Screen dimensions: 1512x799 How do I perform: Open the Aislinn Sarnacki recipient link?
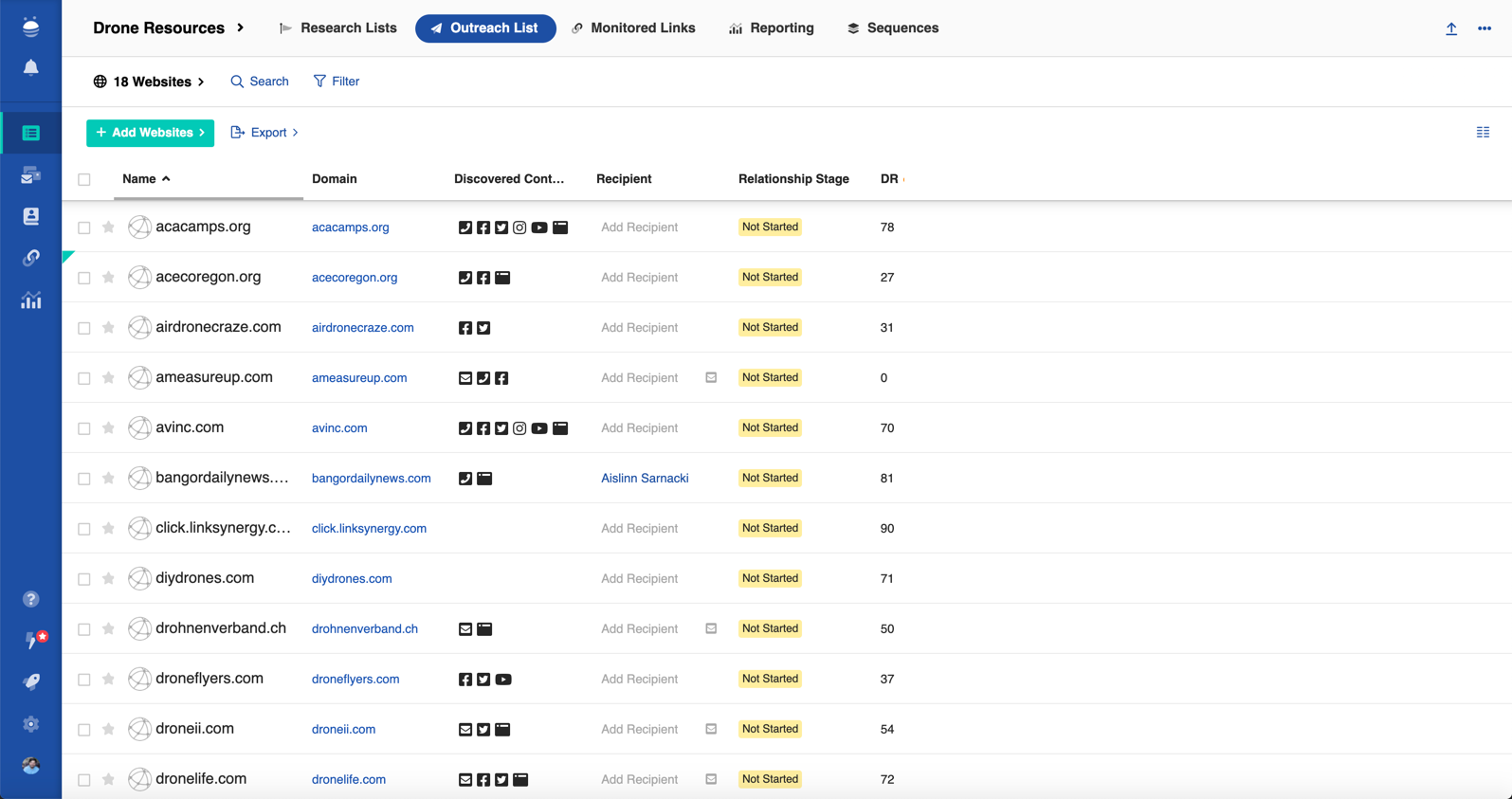tap(645, 479)
